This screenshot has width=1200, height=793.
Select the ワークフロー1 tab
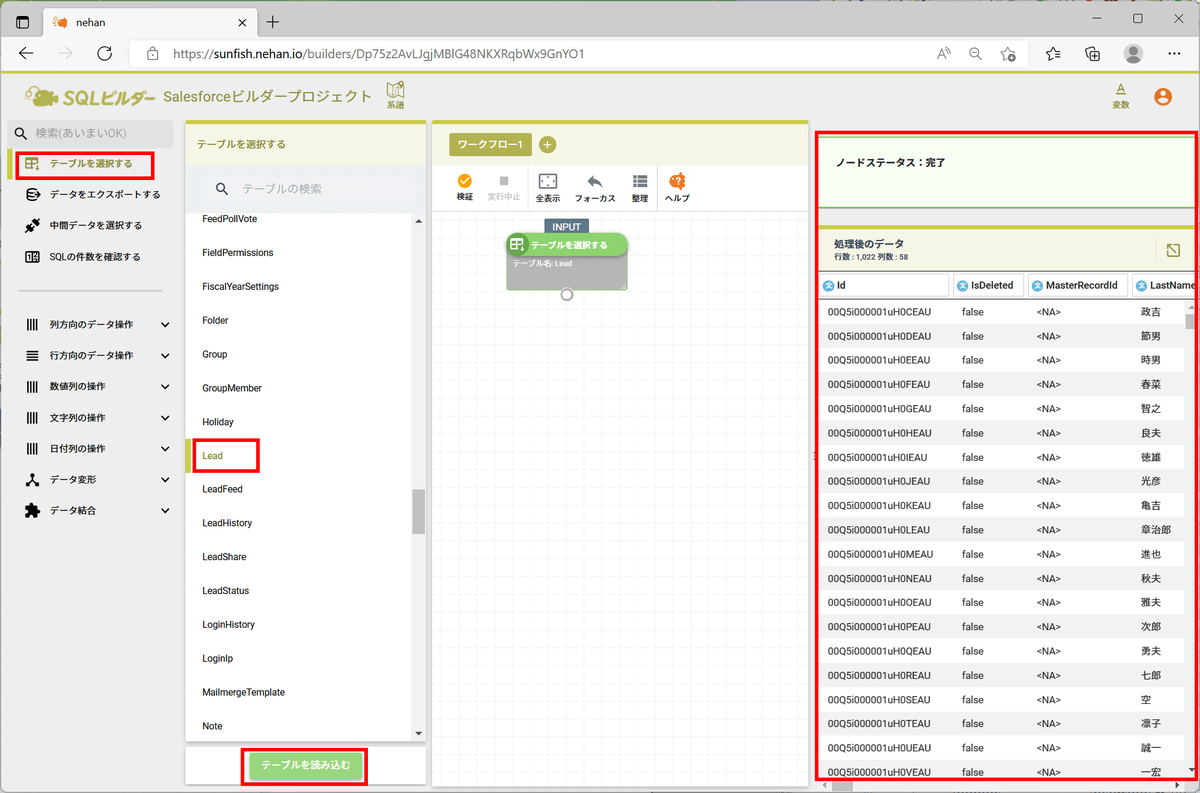pos(490,145)
